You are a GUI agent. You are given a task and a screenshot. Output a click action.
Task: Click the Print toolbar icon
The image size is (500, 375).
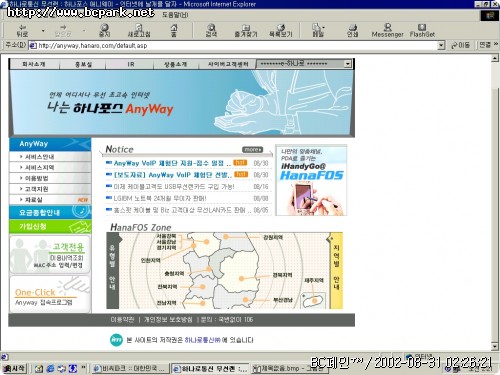[x=352, y=30]
